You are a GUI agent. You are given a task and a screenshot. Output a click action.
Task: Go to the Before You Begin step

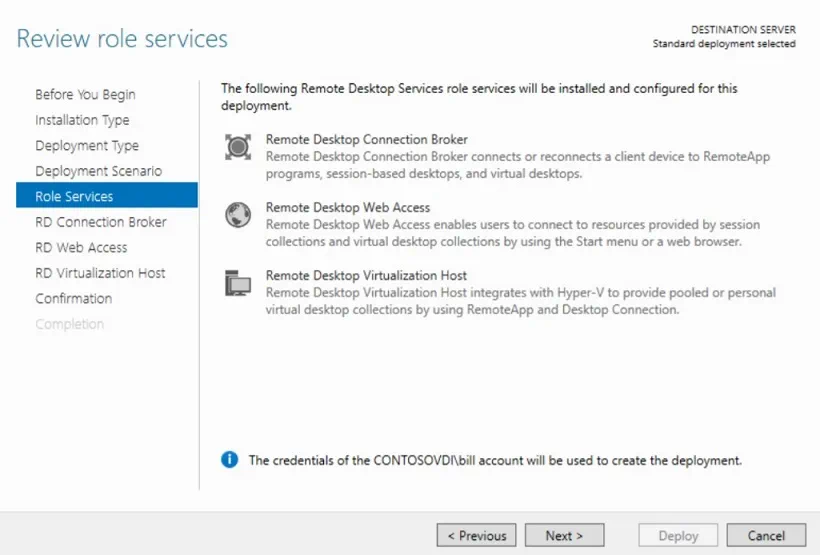pos(85,94)
